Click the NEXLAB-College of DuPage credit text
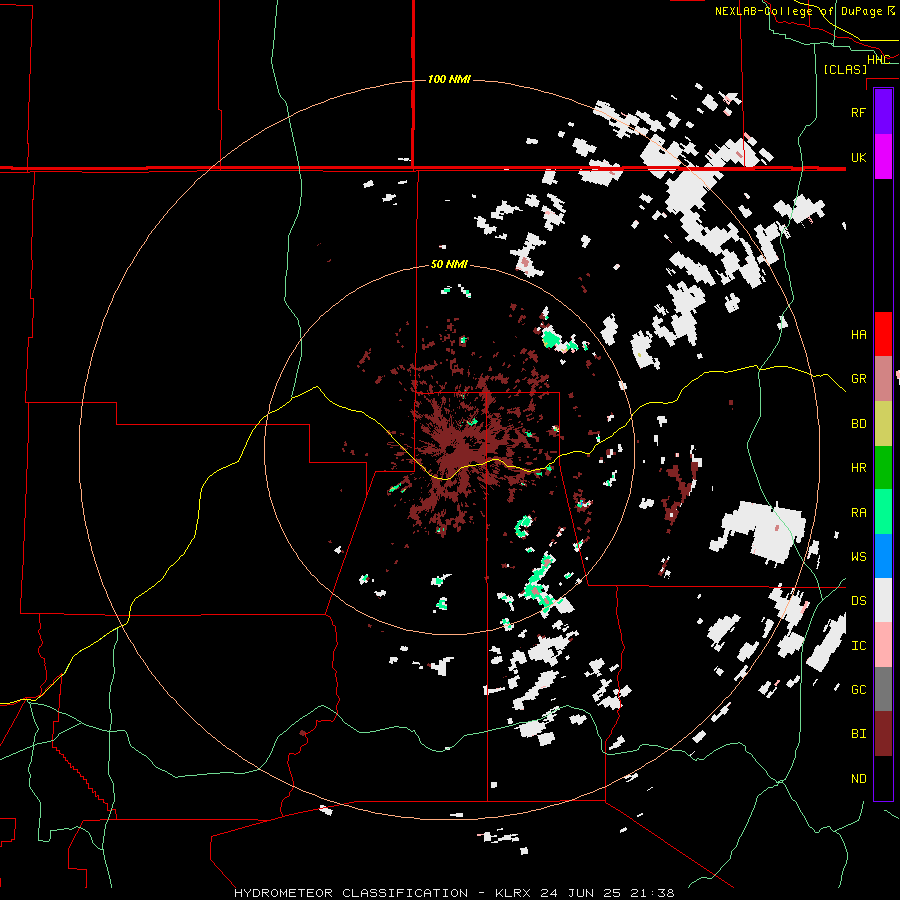 (799, 11)
